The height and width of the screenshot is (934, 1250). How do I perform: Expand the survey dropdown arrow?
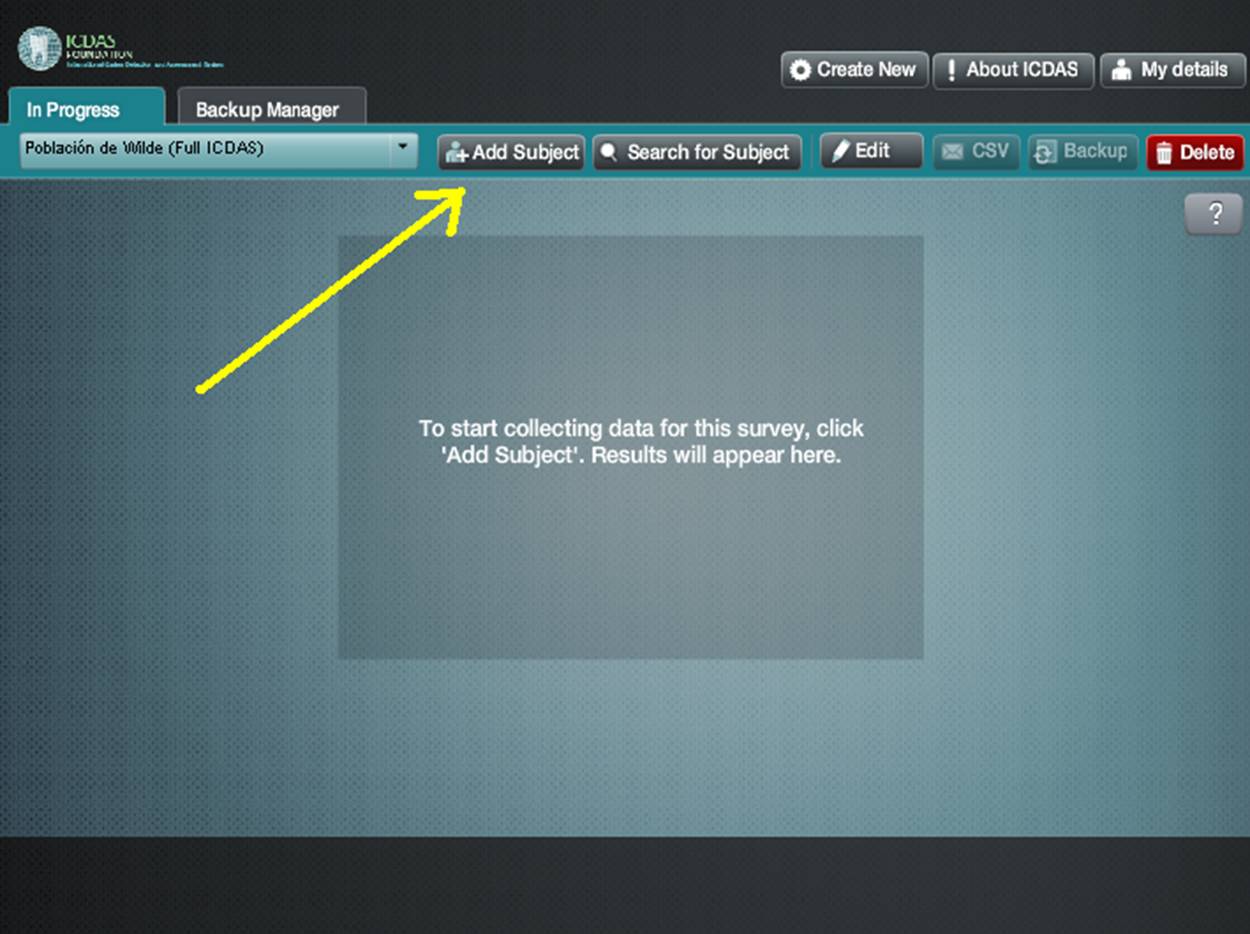(x=402, y=149)
